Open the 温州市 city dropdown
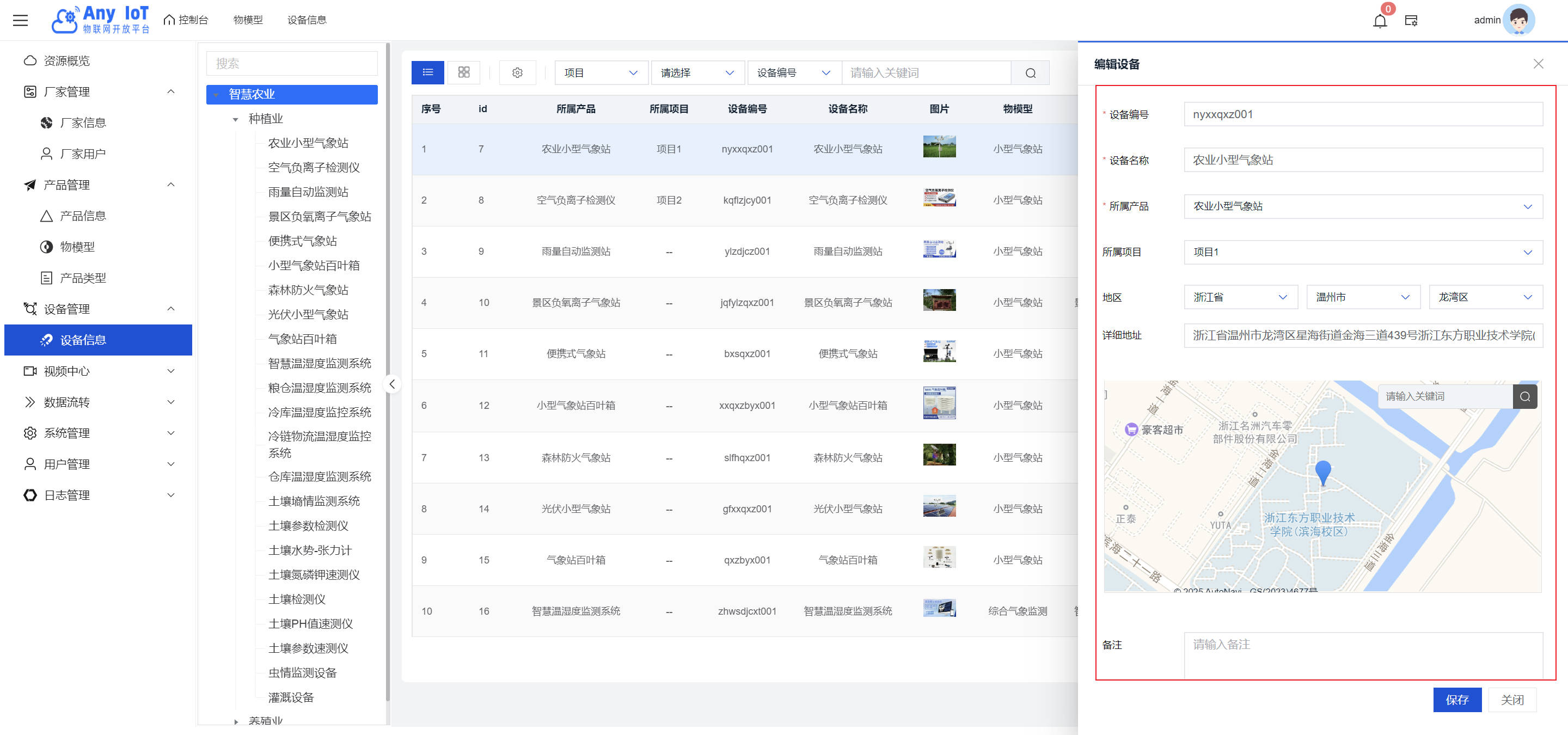The image size is (1568, 735). tap(1362, 297)
